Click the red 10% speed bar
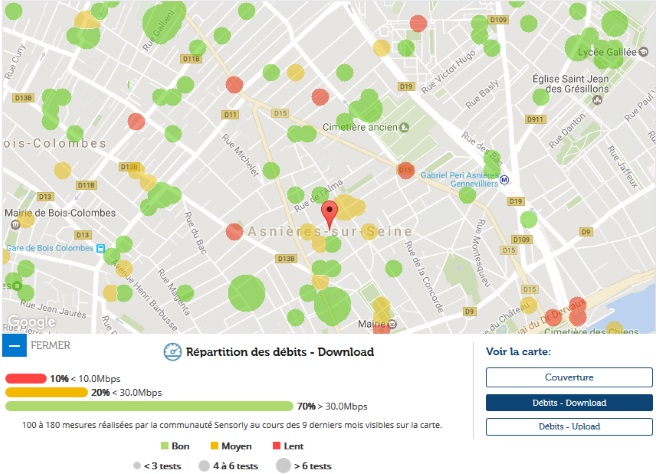This screenshot has height=474, width=660. click(x=25, y=379)
